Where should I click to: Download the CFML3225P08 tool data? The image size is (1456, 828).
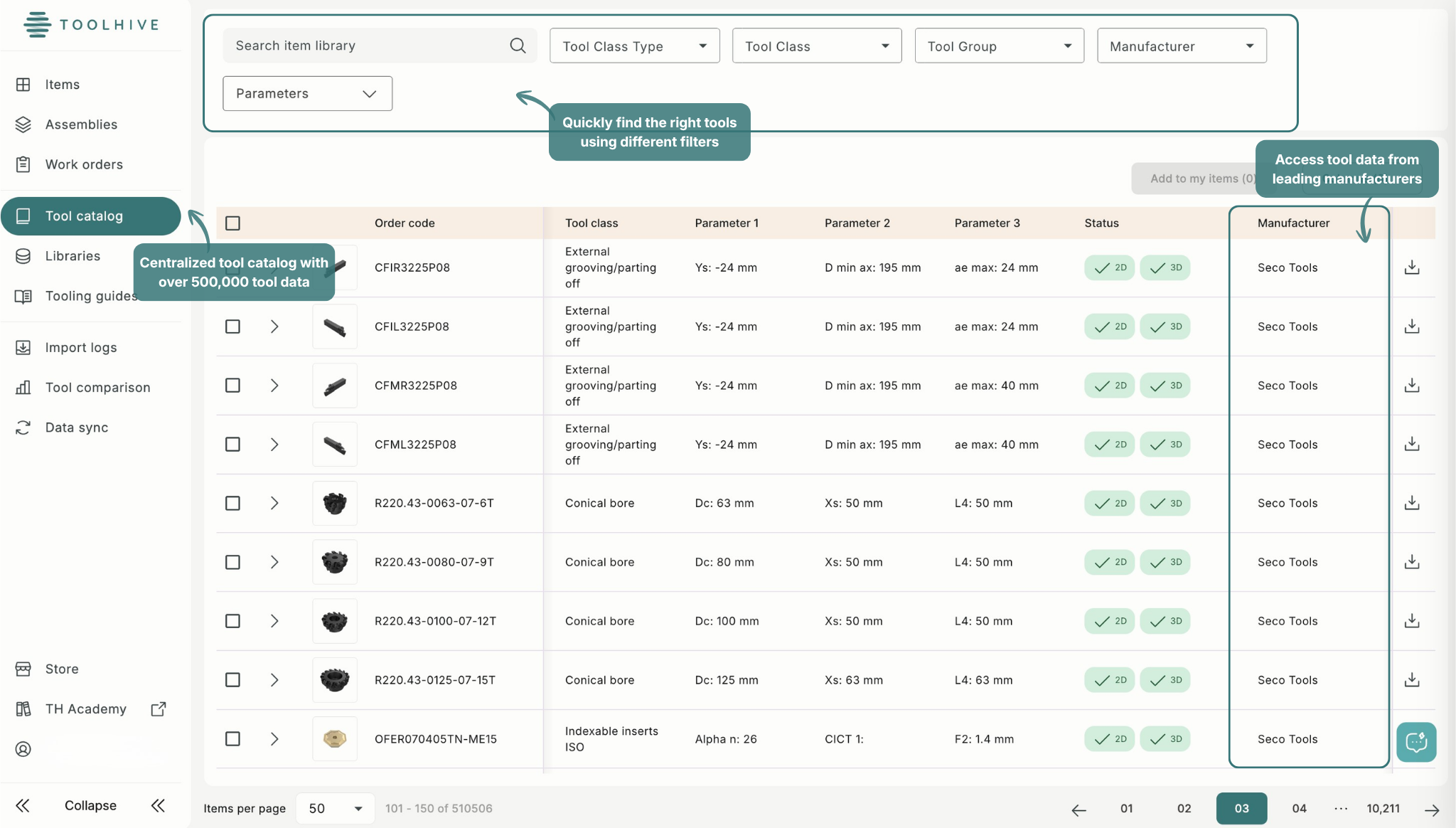pyautogui.click(x=1412, y=445)
